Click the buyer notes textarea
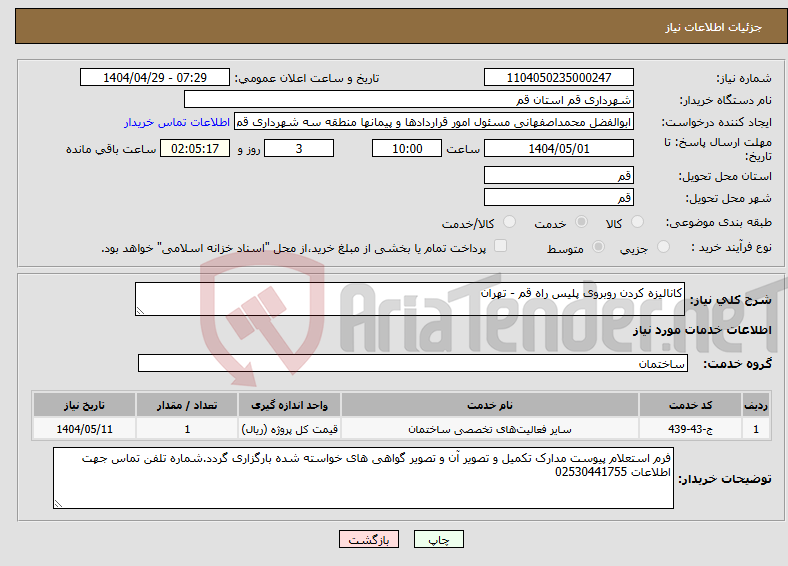Screen dimensions: 788x566 tap(363, 478)
